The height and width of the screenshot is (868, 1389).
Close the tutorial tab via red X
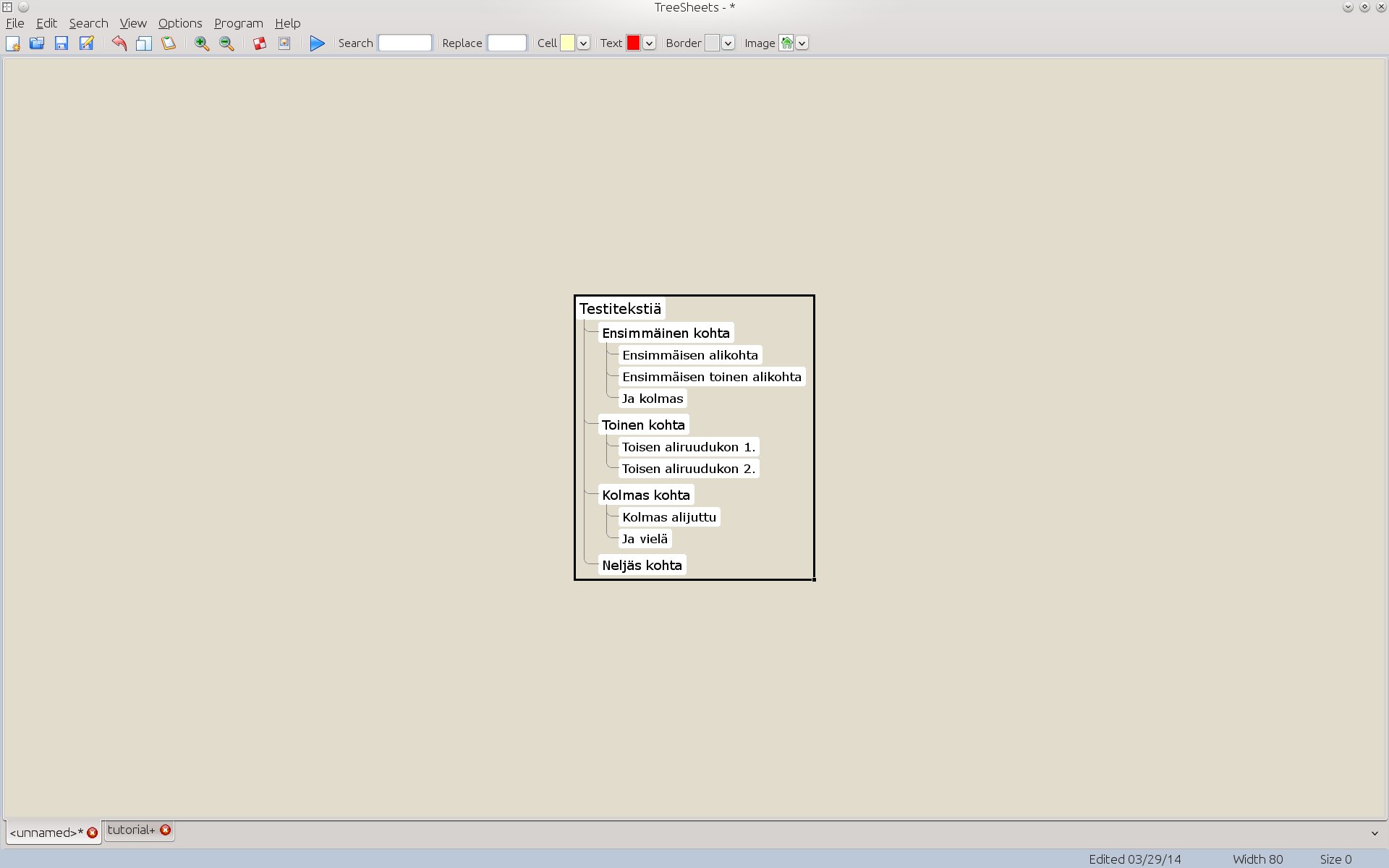tap(165, 830)
